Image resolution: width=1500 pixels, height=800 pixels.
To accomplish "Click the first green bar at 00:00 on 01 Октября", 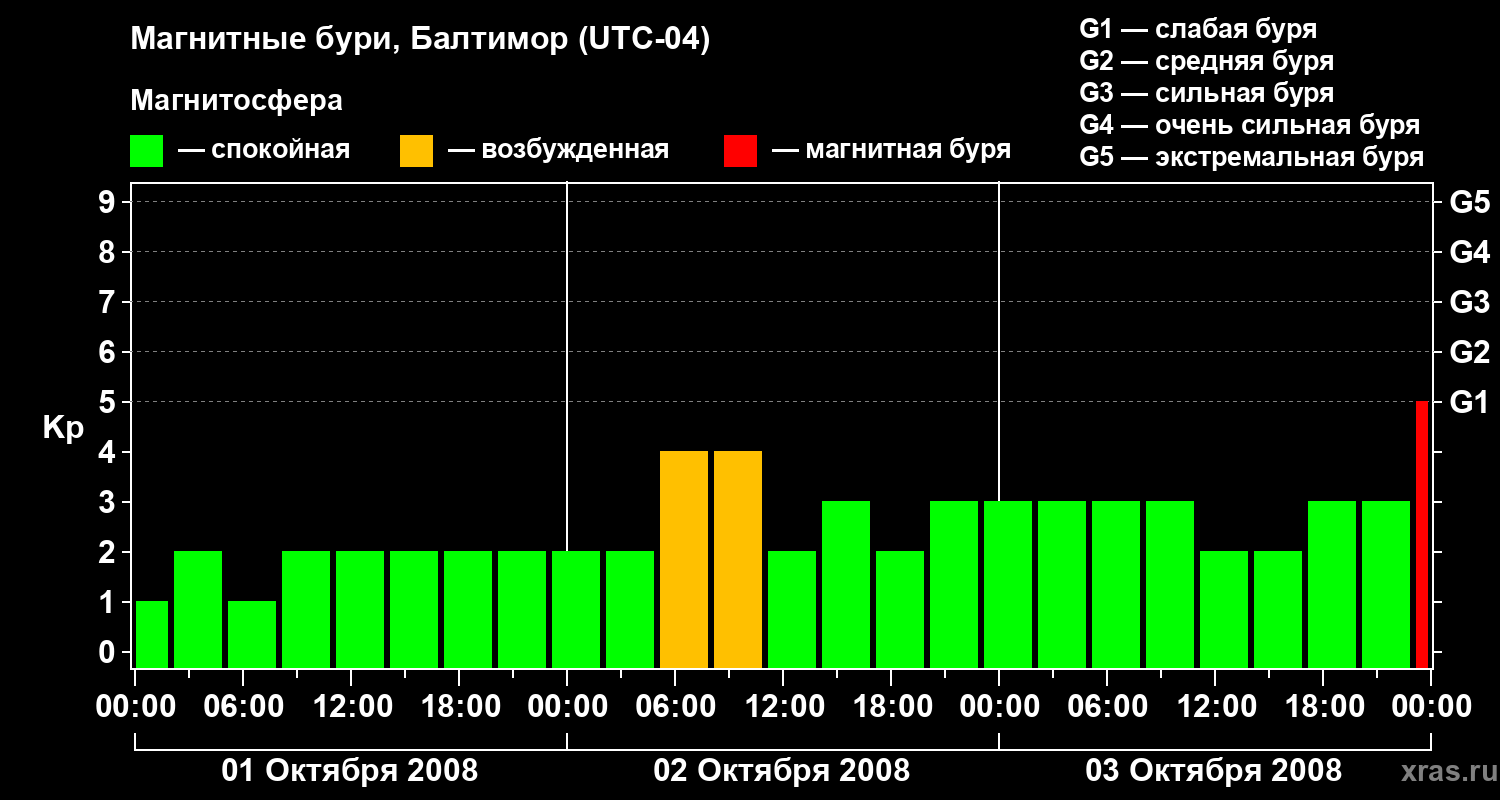I will tap(152, 634).
